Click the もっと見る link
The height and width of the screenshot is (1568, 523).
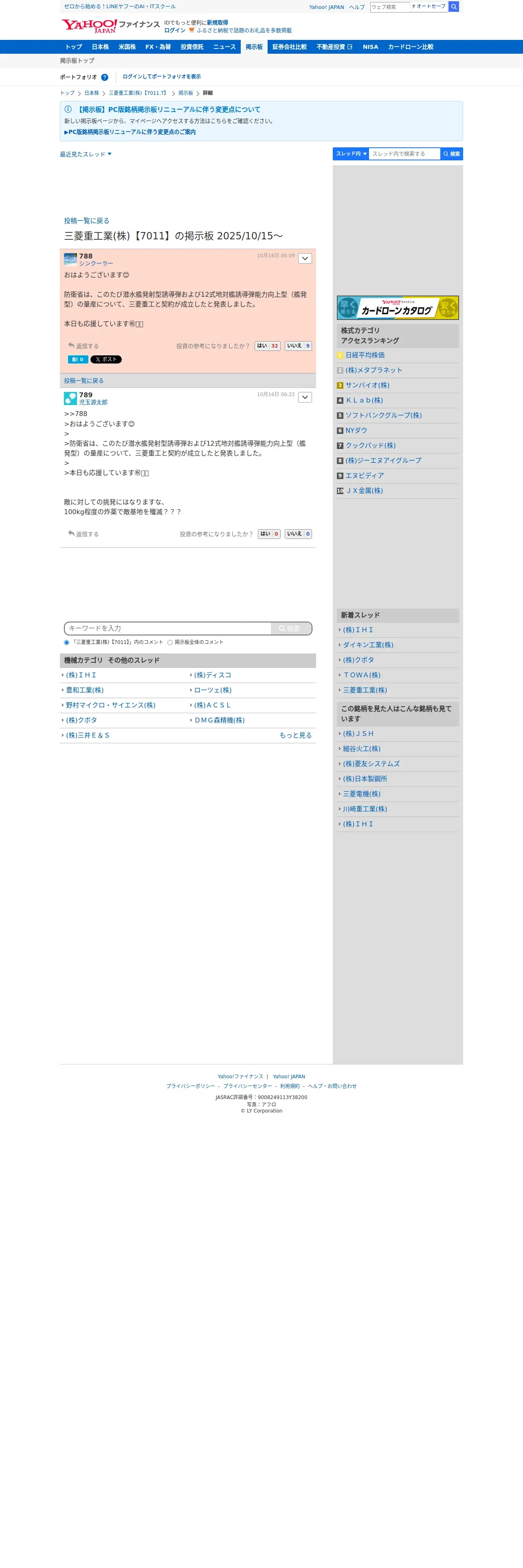coord(295,735)
